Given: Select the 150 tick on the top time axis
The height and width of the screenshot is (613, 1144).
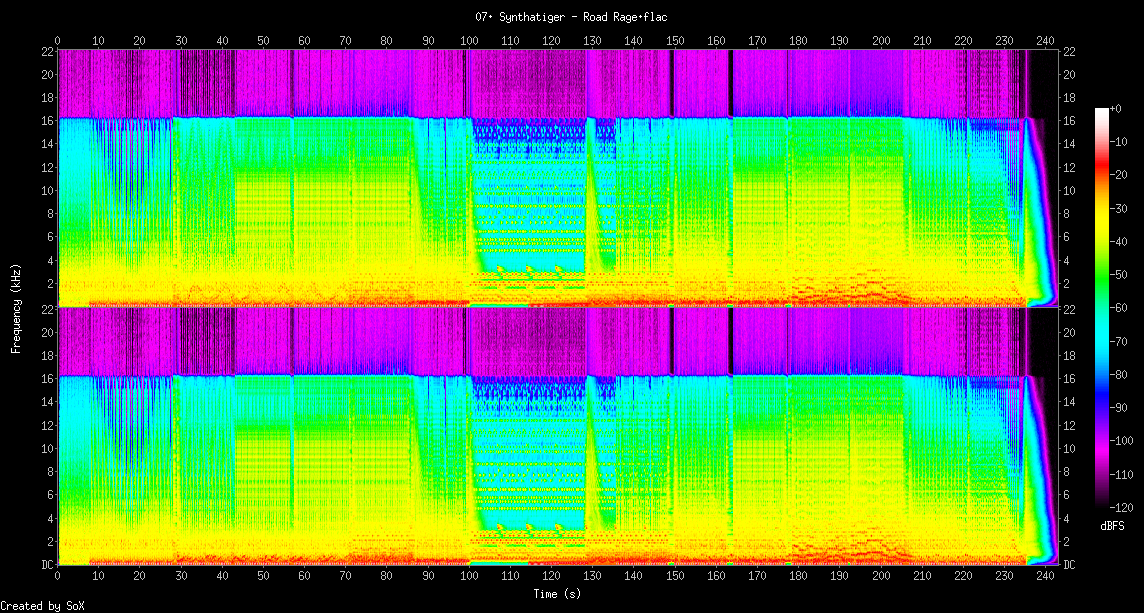Looking at the screenshot, I should coord(675,41).
